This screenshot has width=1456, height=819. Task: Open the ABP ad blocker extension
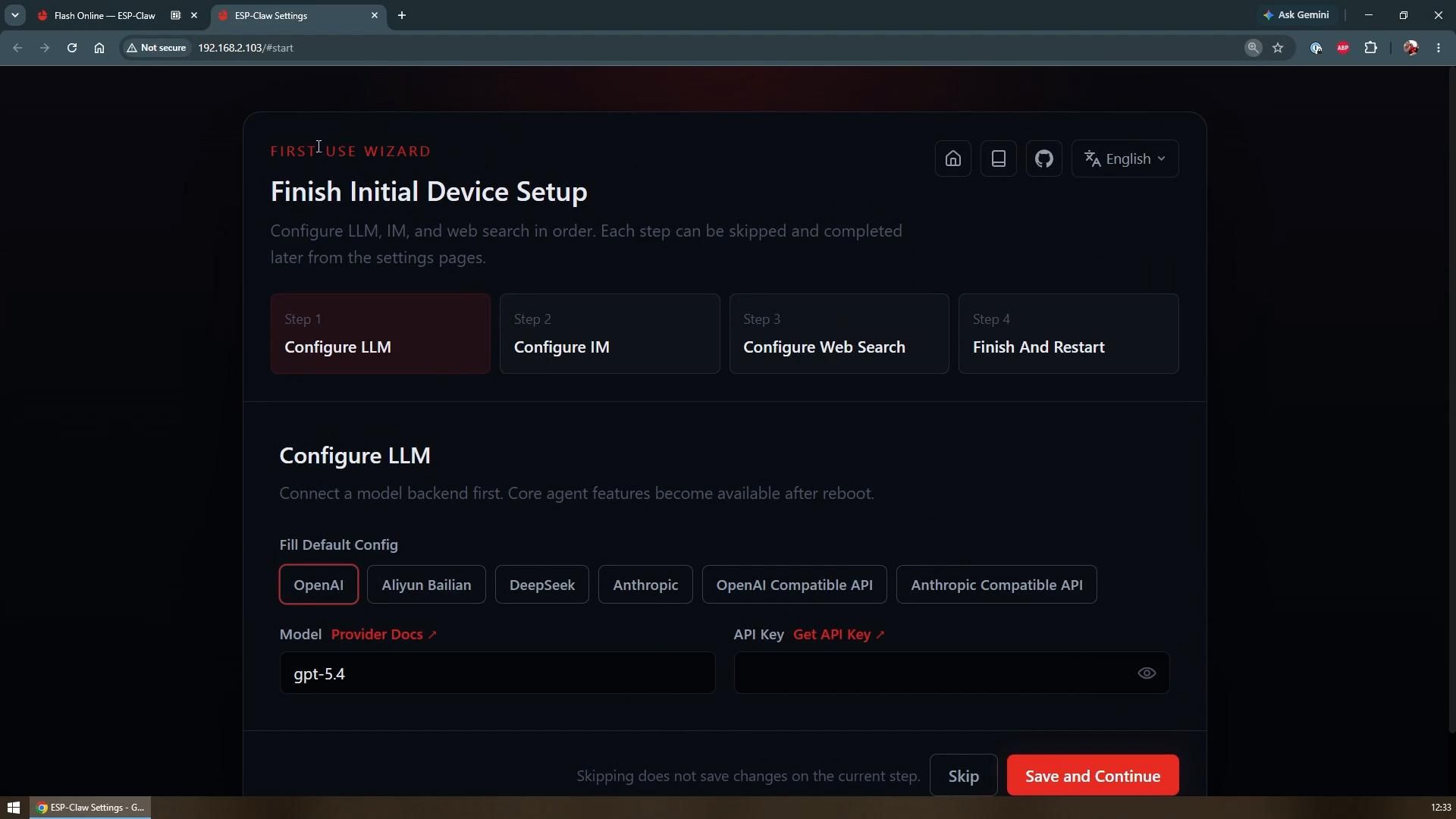pos(1343,48)
